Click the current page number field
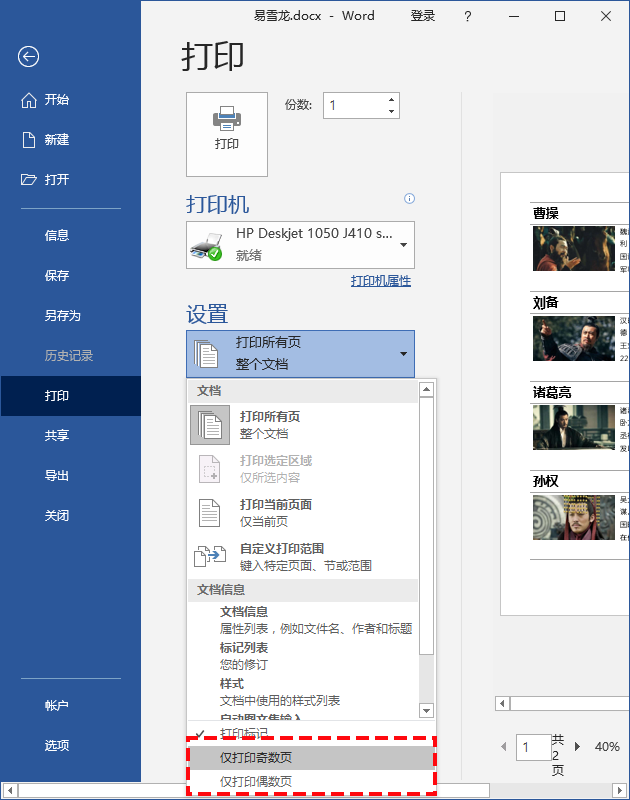630x800 pixels. pyautogui.click(x=534, y=747)
